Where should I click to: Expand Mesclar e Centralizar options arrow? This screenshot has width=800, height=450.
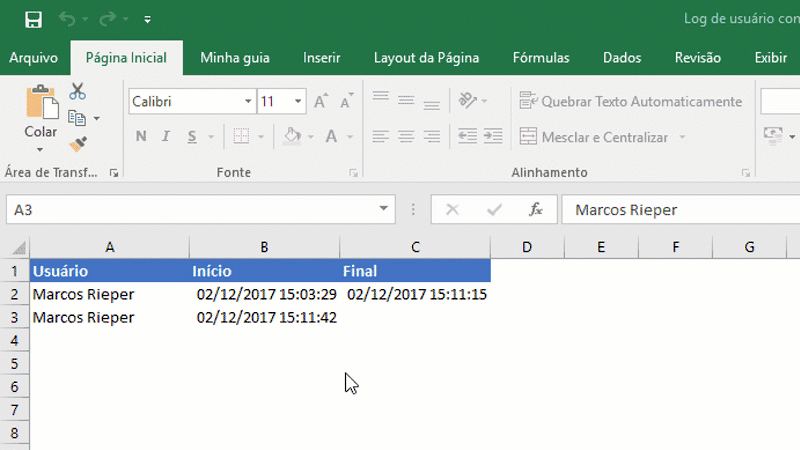click(x=682, y=137)
